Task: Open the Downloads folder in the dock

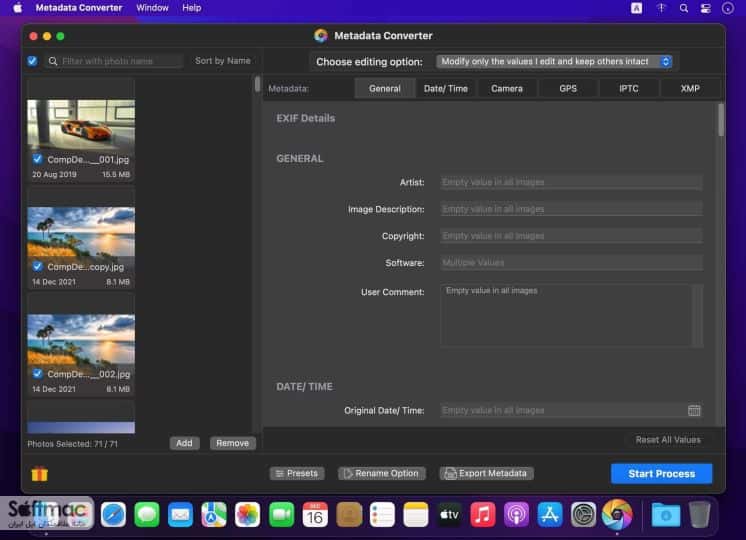Action: click(x=666, y=514)
